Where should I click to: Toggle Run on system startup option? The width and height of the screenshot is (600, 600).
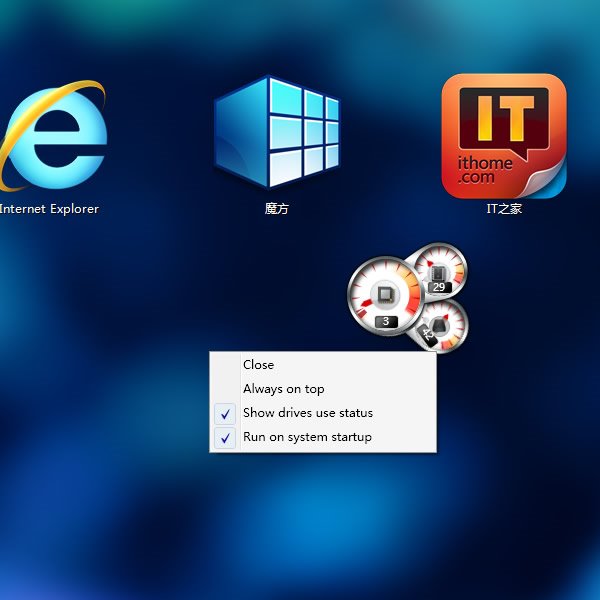point(323,437)
